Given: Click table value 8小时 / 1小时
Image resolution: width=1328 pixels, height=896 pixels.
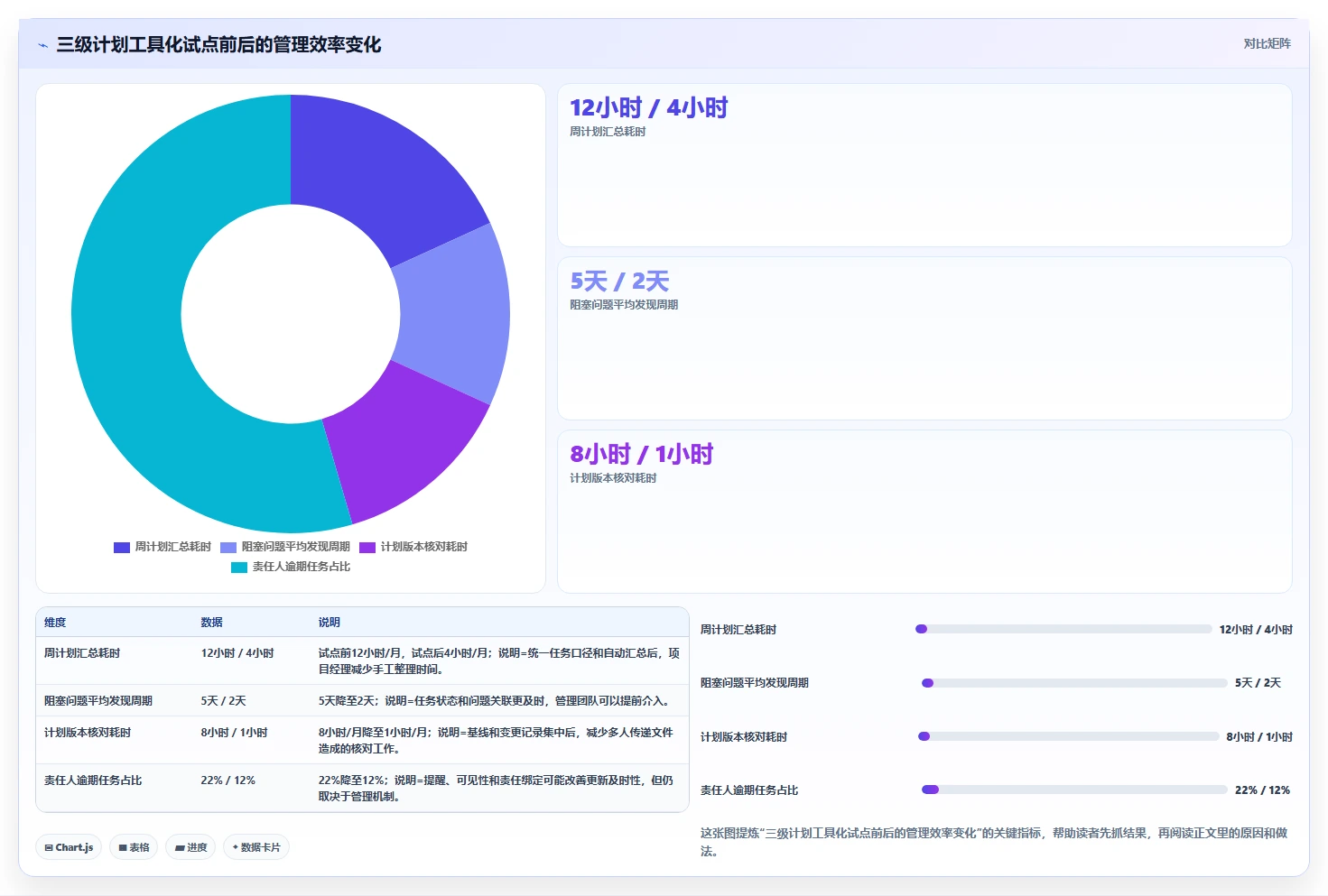Looking at the screenshot, I should point(234,733).
